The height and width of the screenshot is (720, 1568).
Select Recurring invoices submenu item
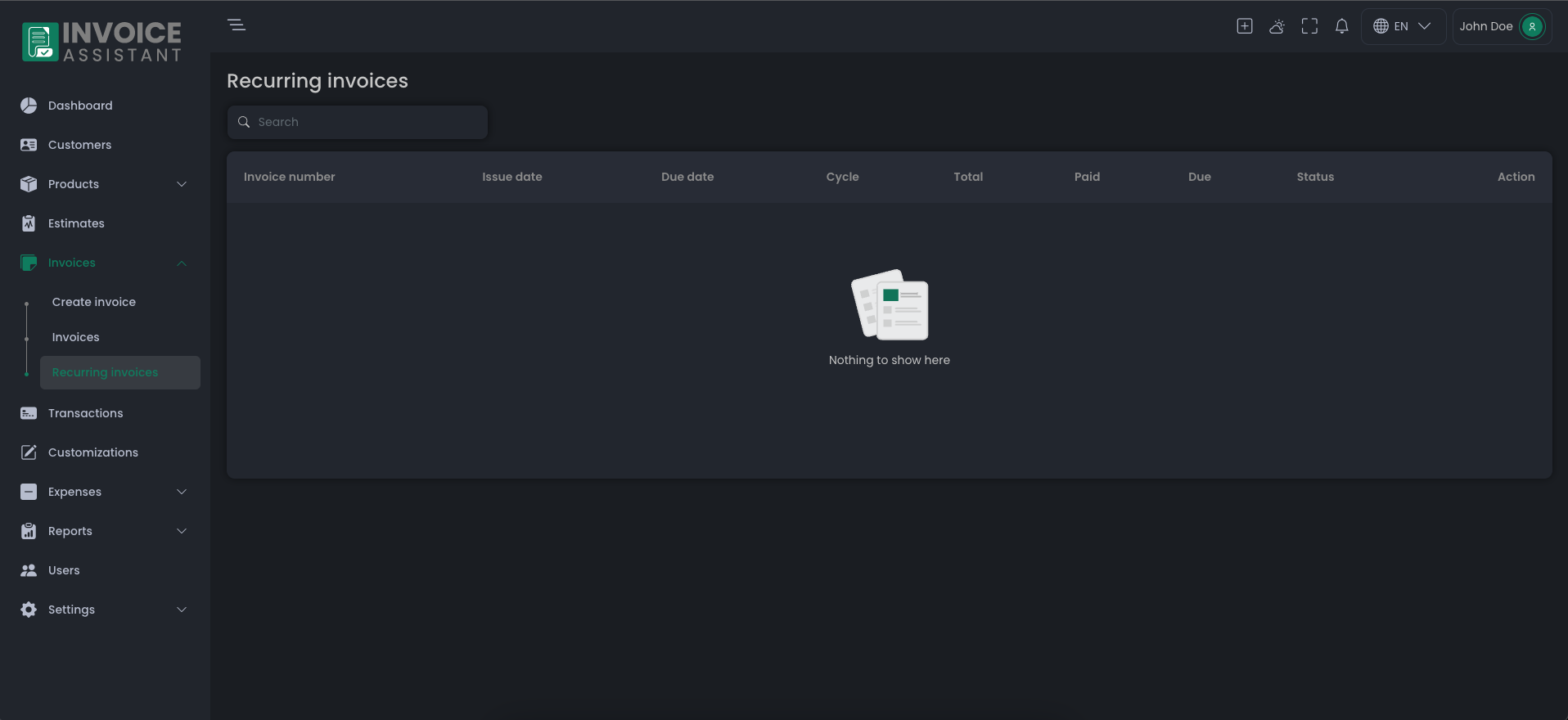(119, 372)
